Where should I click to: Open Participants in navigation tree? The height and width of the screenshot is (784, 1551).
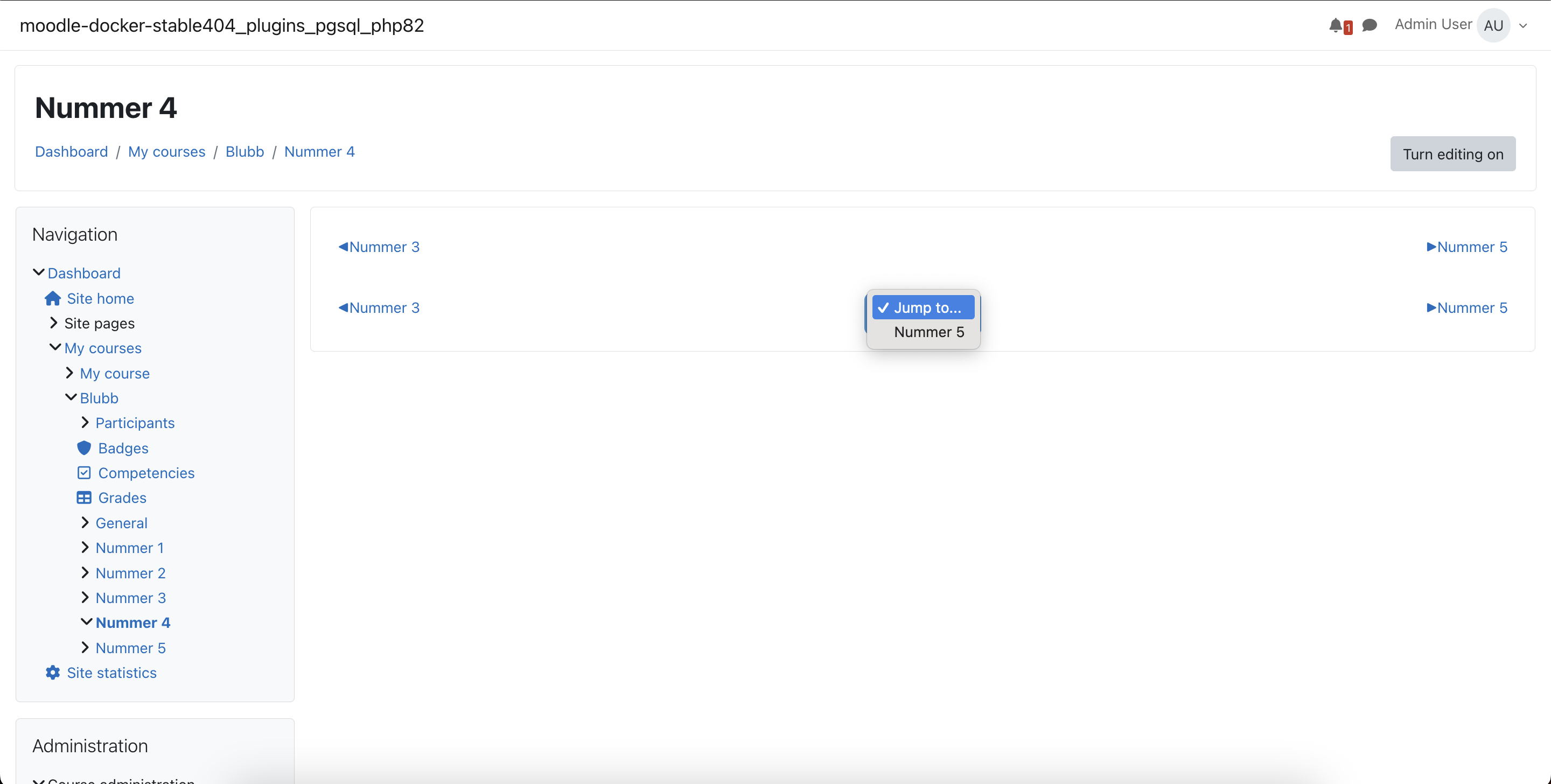coord(135,423)
